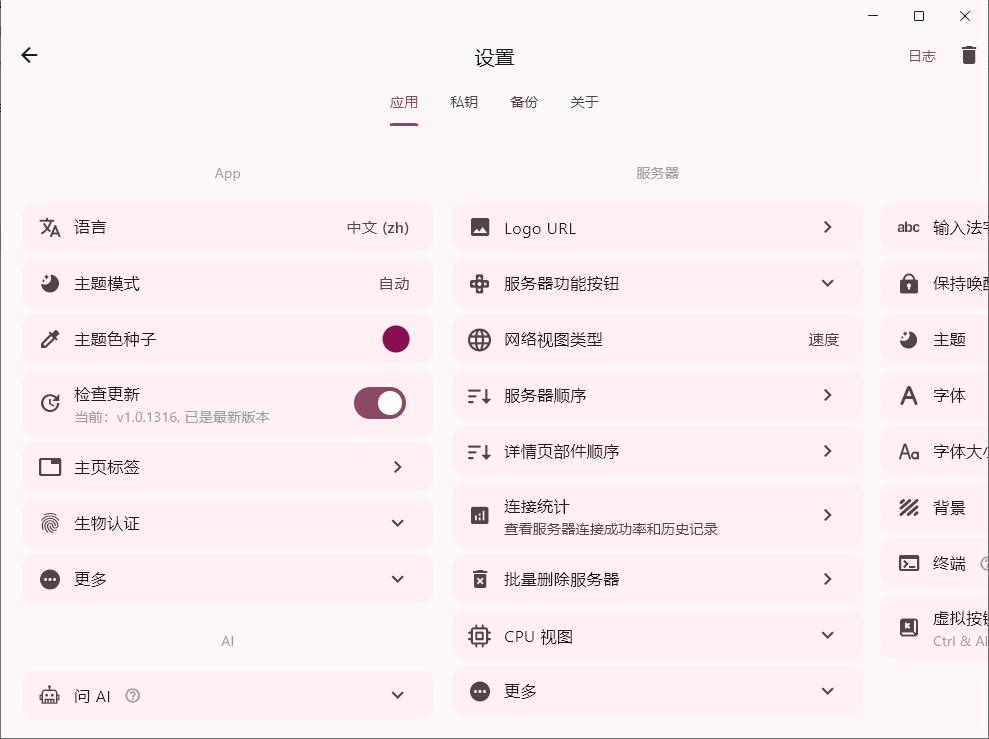Open the 语言 selector showing 中文 (zh)
This screenshot has height=739, width=989.
378,227
